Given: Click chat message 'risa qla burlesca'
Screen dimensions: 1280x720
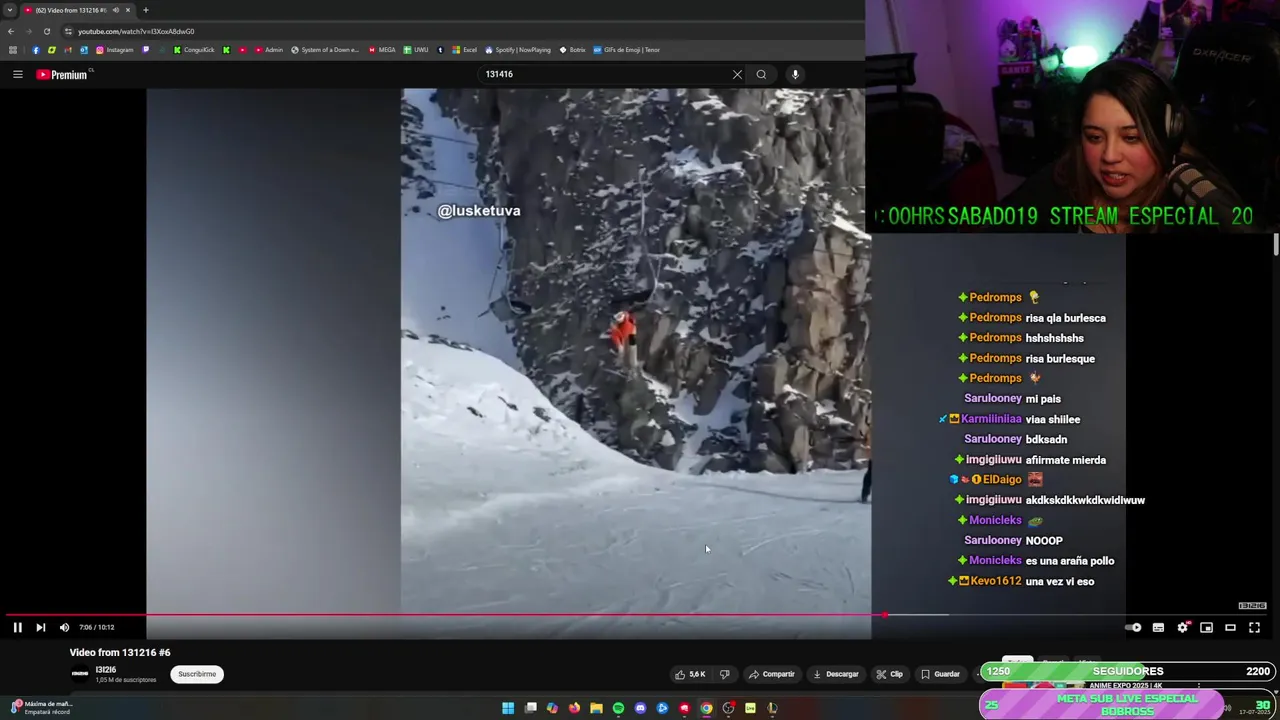Looking at the screenshot, I should point(1066,318).
